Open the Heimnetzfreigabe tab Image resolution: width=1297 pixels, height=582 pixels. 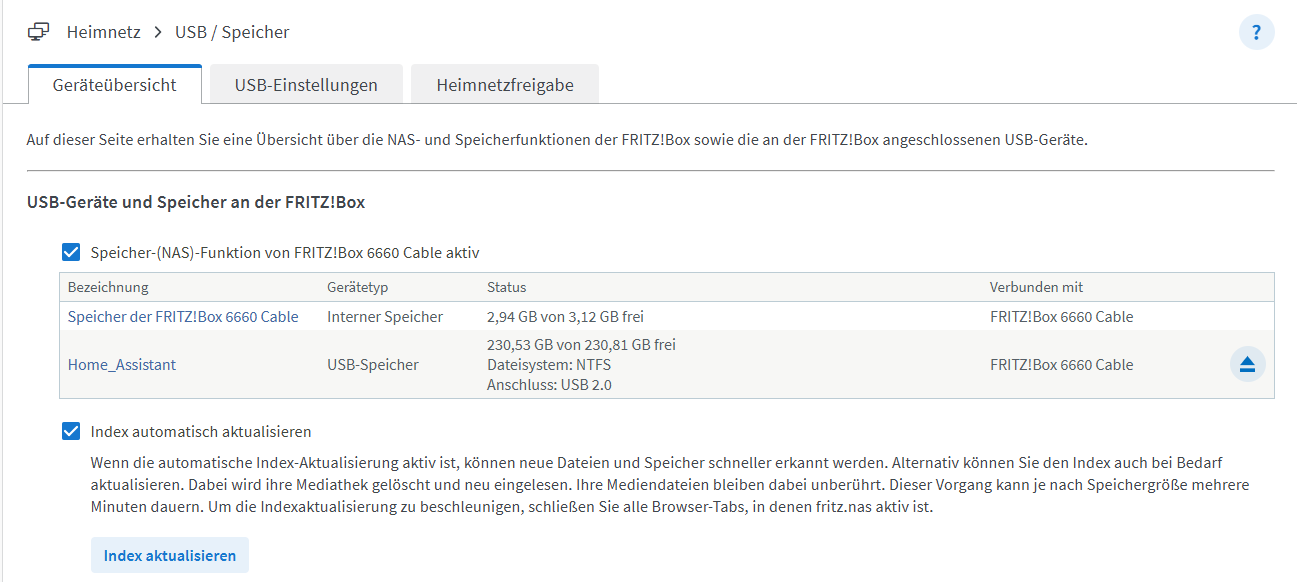(505, 85)
